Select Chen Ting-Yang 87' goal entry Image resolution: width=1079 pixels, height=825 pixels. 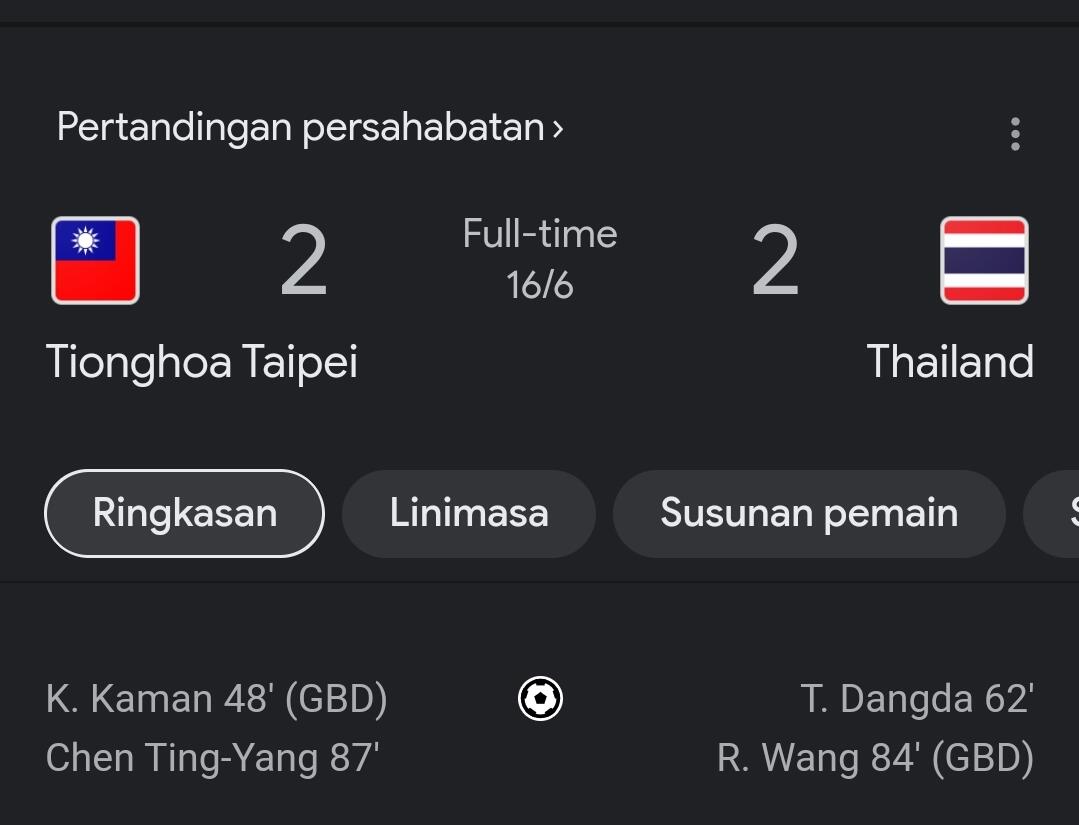pyautogui.click(x=213, y=758)
